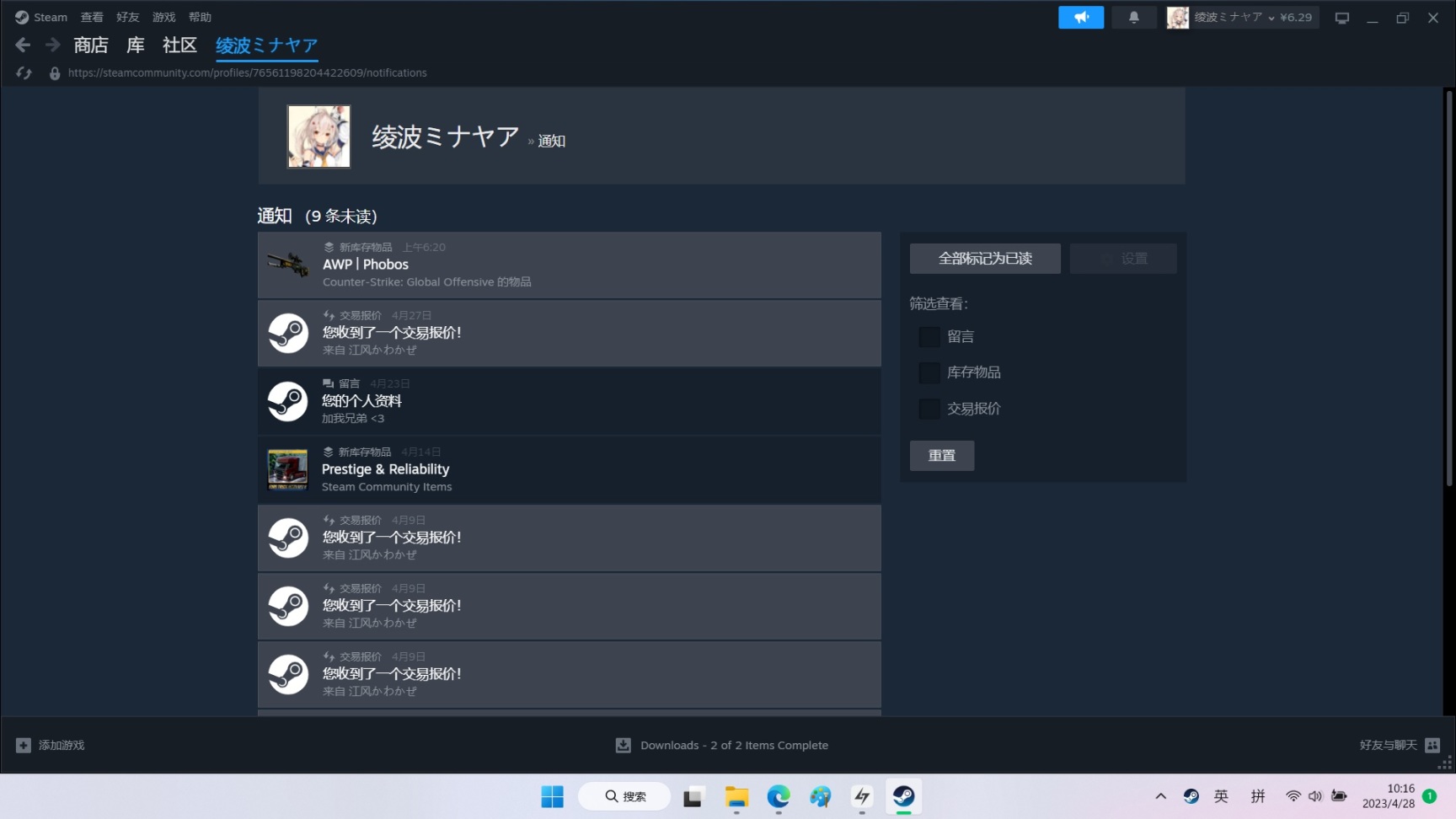The width and height of the screenshot is (1456, 819).
Task: Open the 绫波ミナヤア profile name link in the header
Action: (x=446, y=136)
